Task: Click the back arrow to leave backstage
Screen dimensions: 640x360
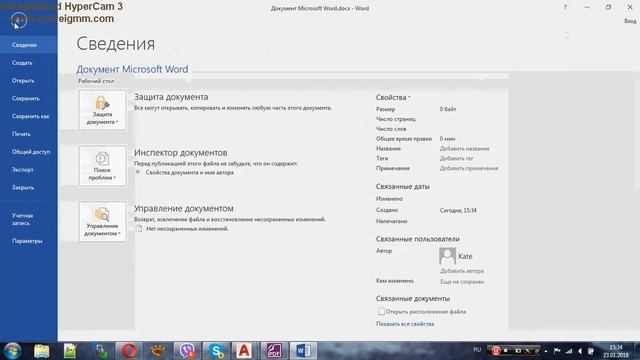Action: click(x=19, y=20)
